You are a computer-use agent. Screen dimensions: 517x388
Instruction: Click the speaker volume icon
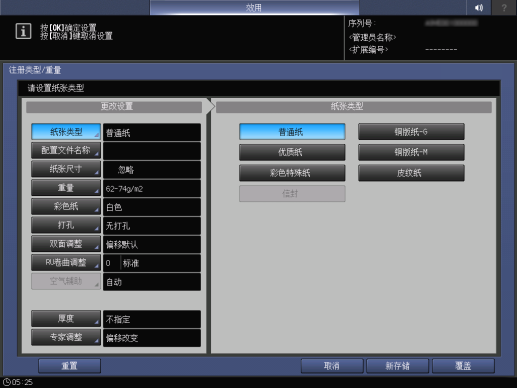tap(479, 7)
